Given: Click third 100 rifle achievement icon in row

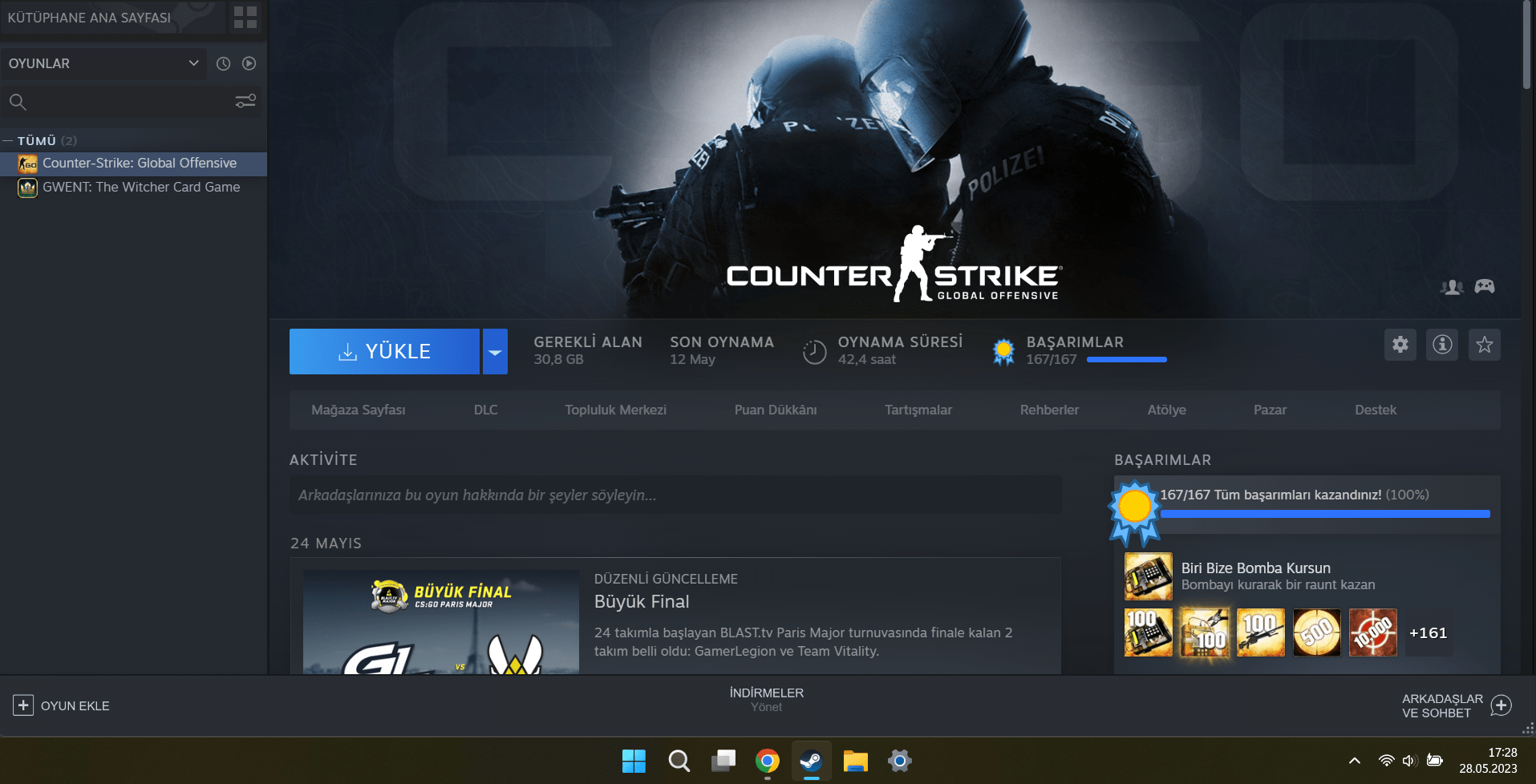Looking at the screenshot, I should point(1261,632).
